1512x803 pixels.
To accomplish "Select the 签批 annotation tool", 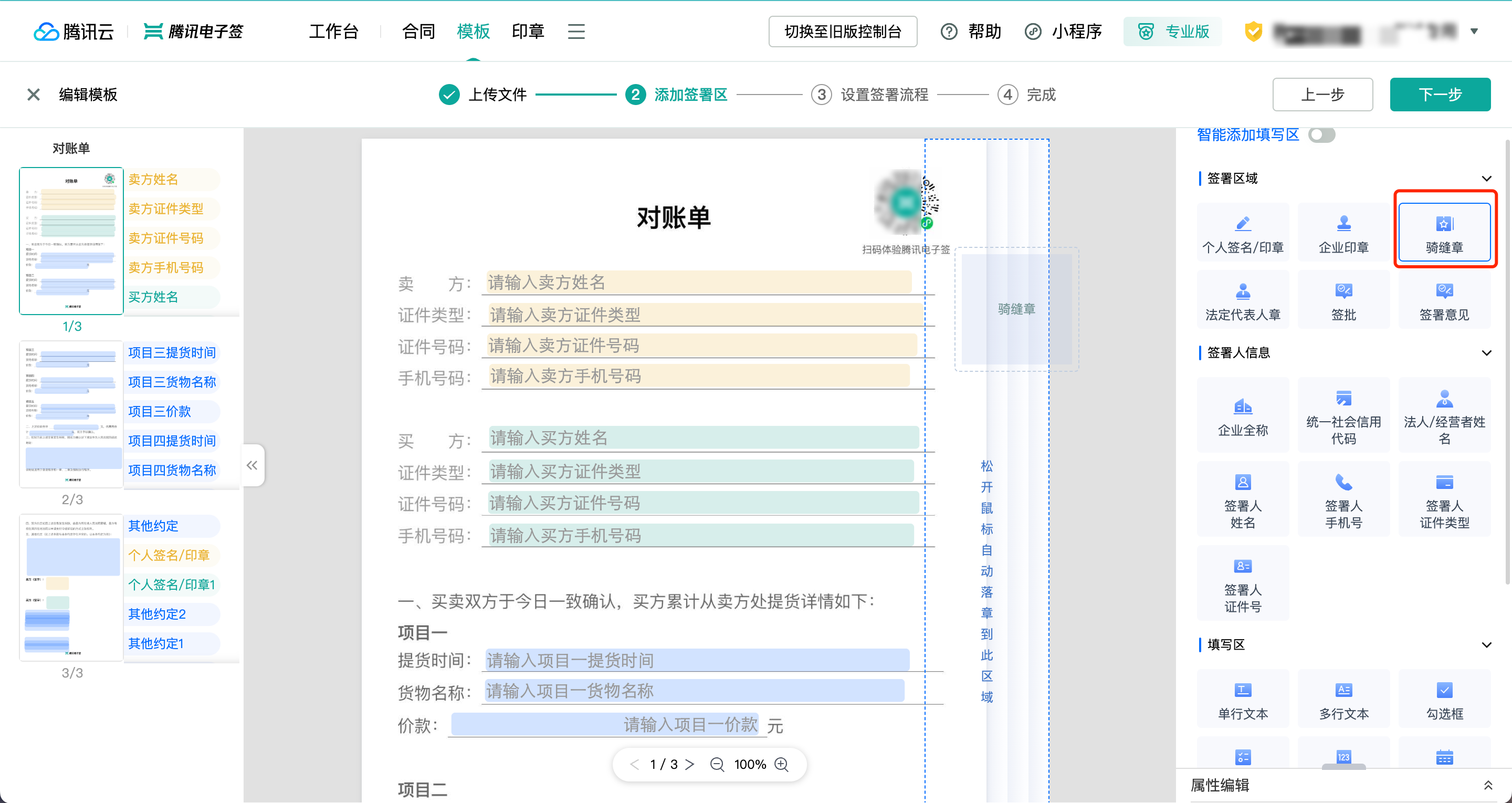I will 1343,299.
